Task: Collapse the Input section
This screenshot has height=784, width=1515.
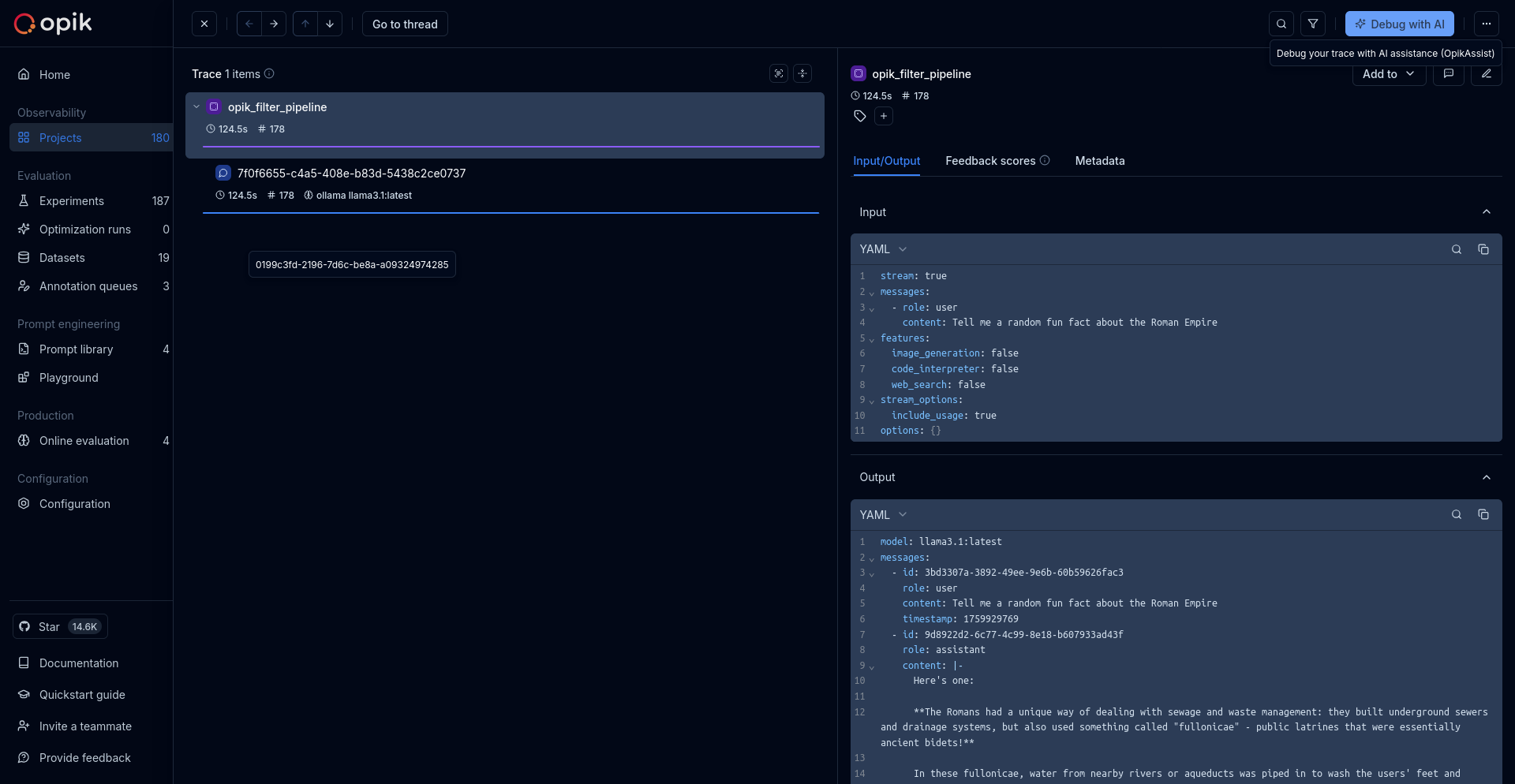Action: click(1486, 212)
